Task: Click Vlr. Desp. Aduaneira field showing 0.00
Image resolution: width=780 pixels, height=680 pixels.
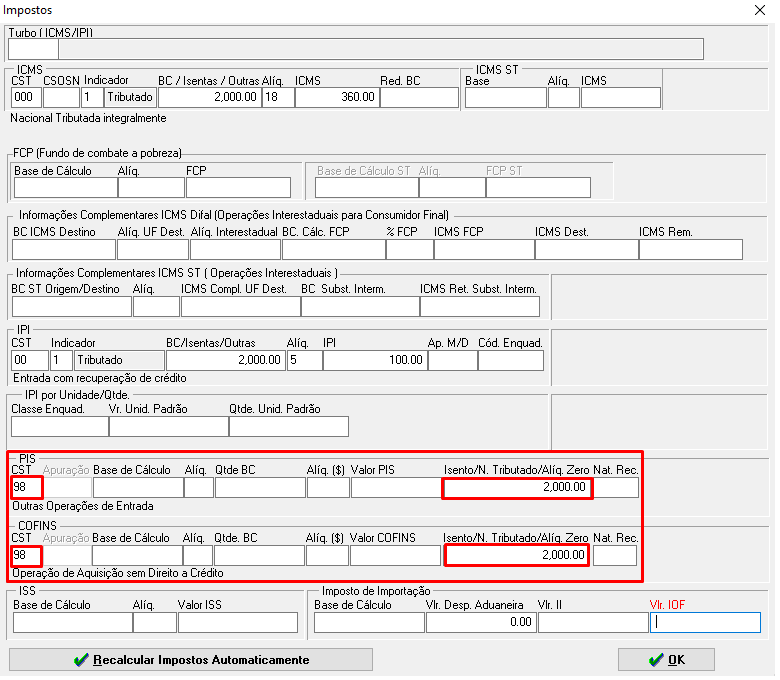Action: tap(481, 623)
